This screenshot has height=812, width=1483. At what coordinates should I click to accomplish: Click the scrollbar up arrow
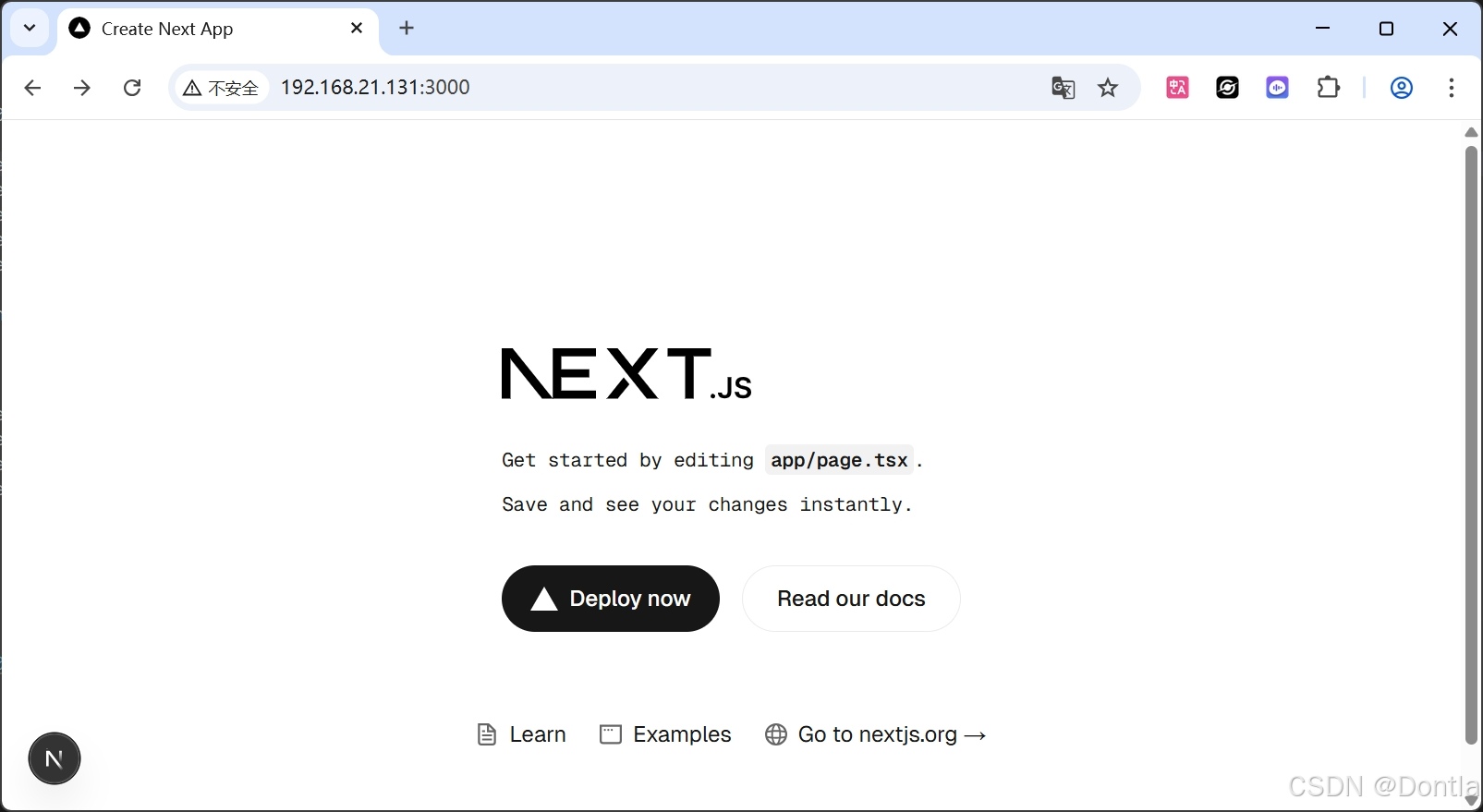(x=1471, y=133)
